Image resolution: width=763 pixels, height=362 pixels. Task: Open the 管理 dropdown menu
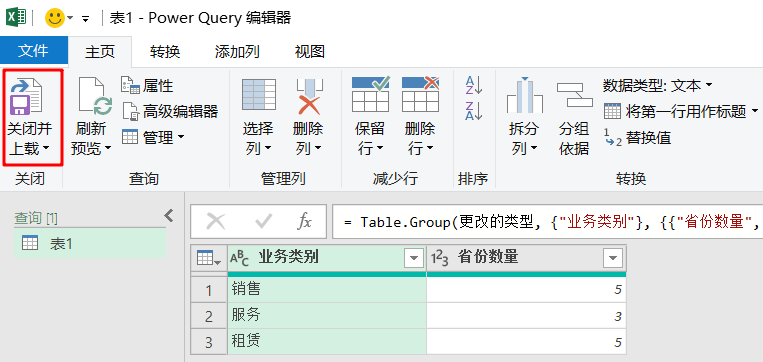[153, 138]
